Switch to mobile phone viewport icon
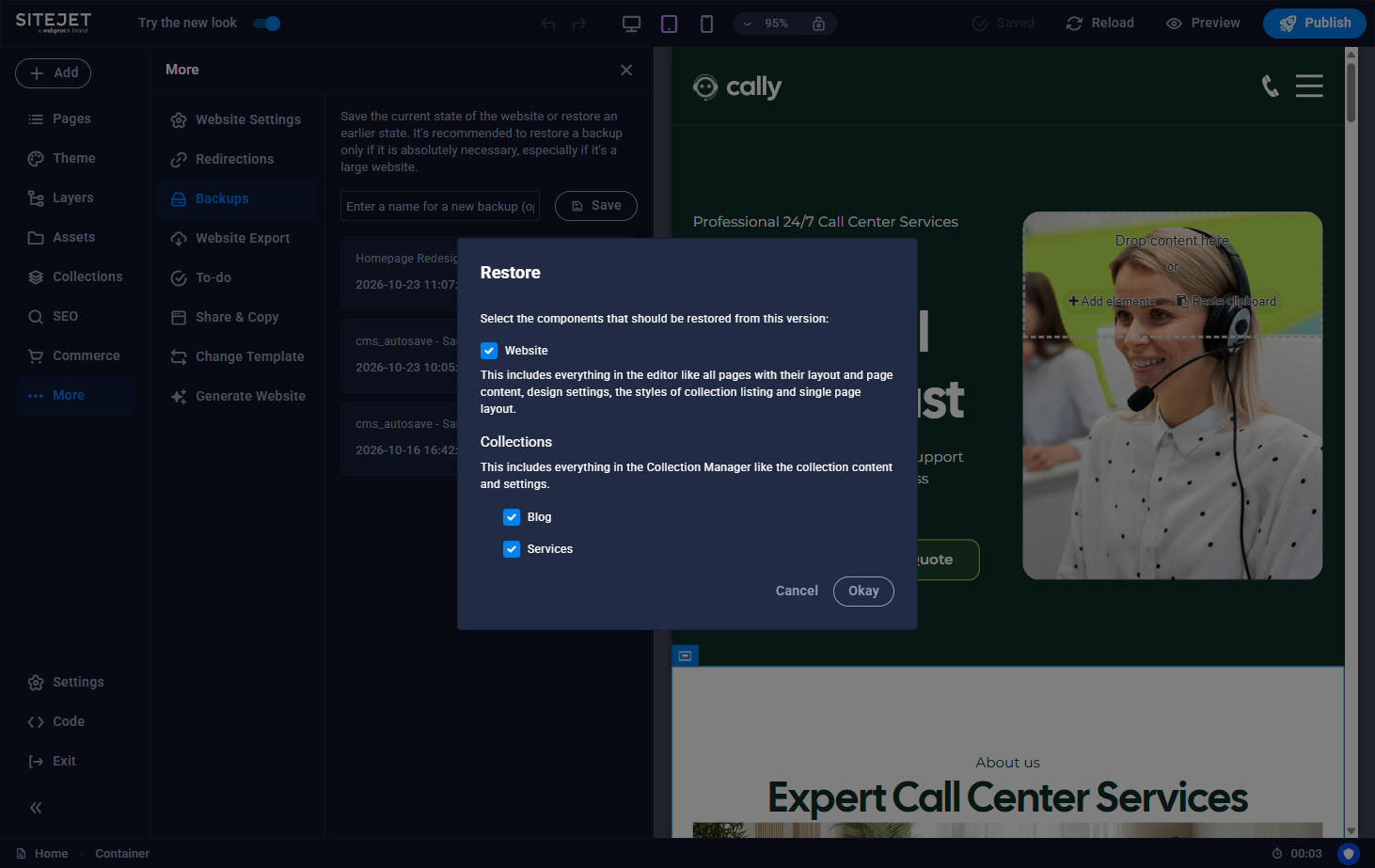1375x868 pixels. tap(706, 24)
